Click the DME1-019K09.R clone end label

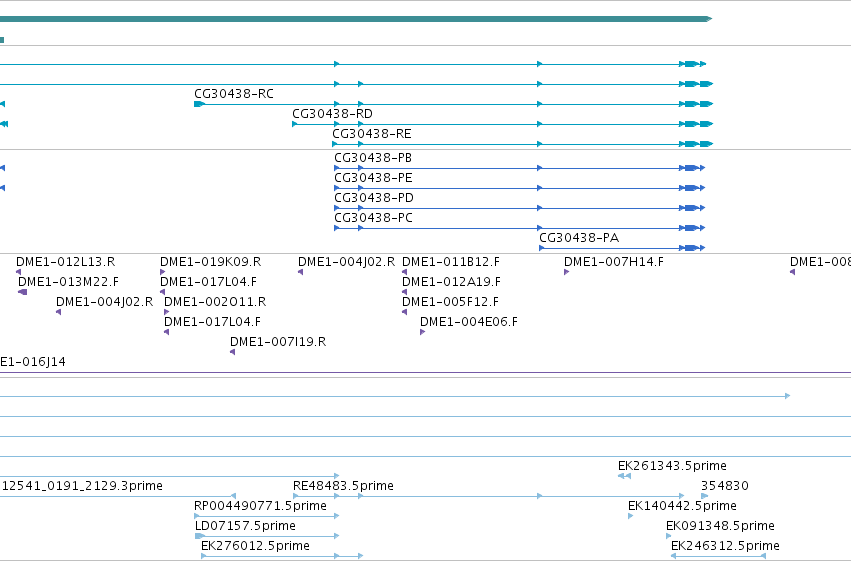211,262
